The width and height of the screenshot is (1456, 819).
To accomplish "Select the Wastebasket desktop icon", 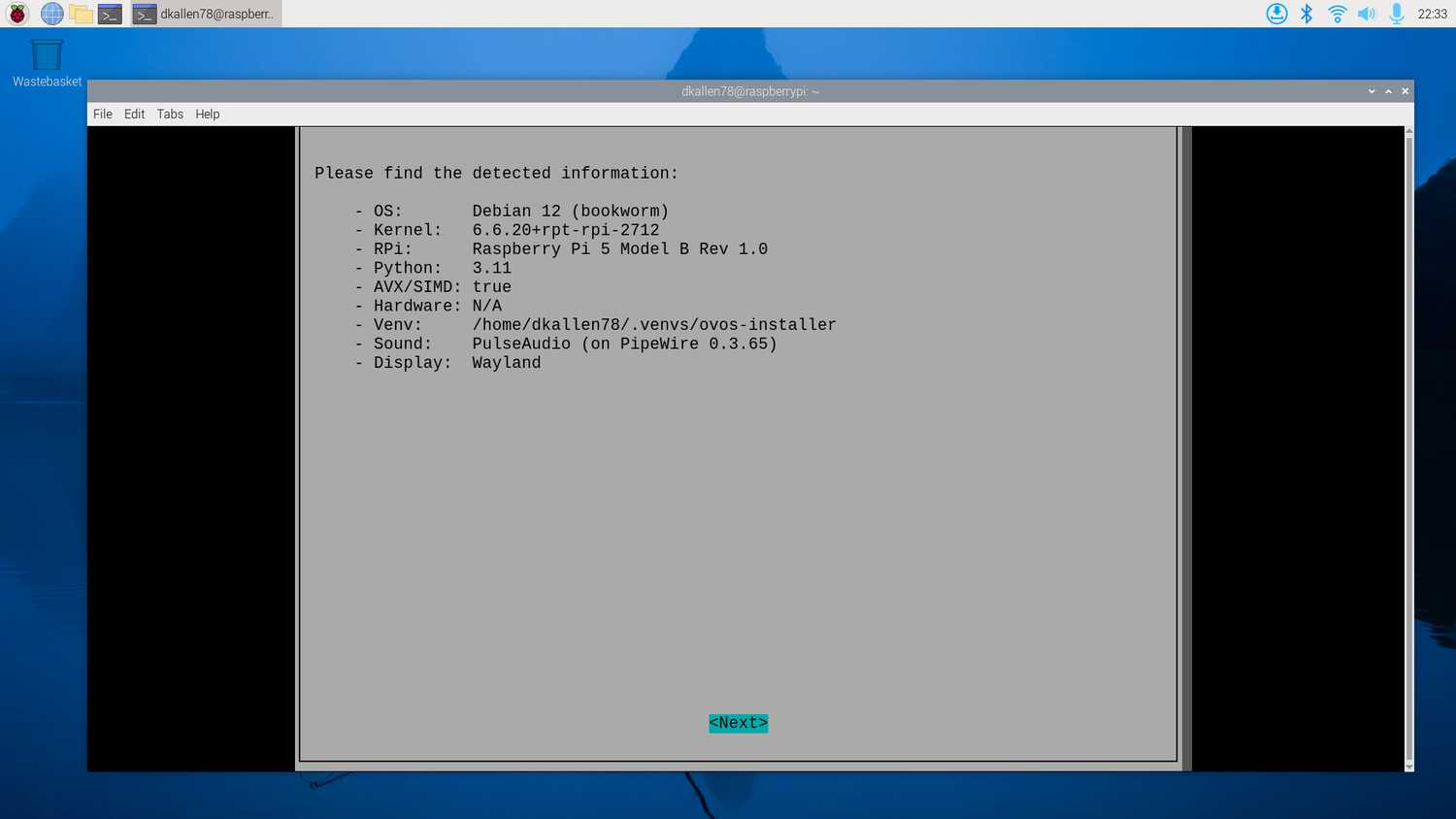I will pyautogui.click(x=47, y=63).
